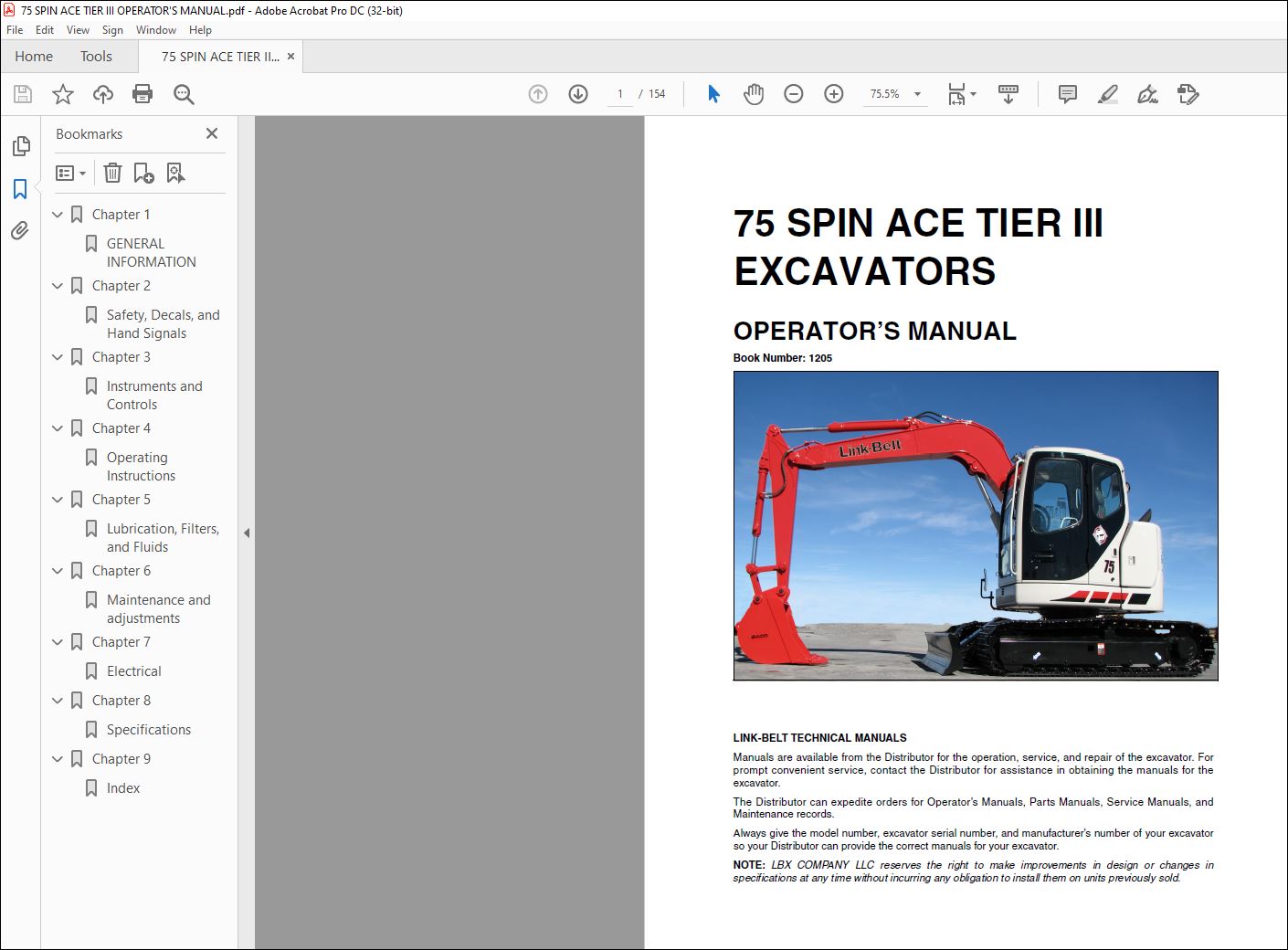Screen dimensions: 1288x950
Task: Collapse the Chapter 5 bookmark
Action: tap(58, 500)
